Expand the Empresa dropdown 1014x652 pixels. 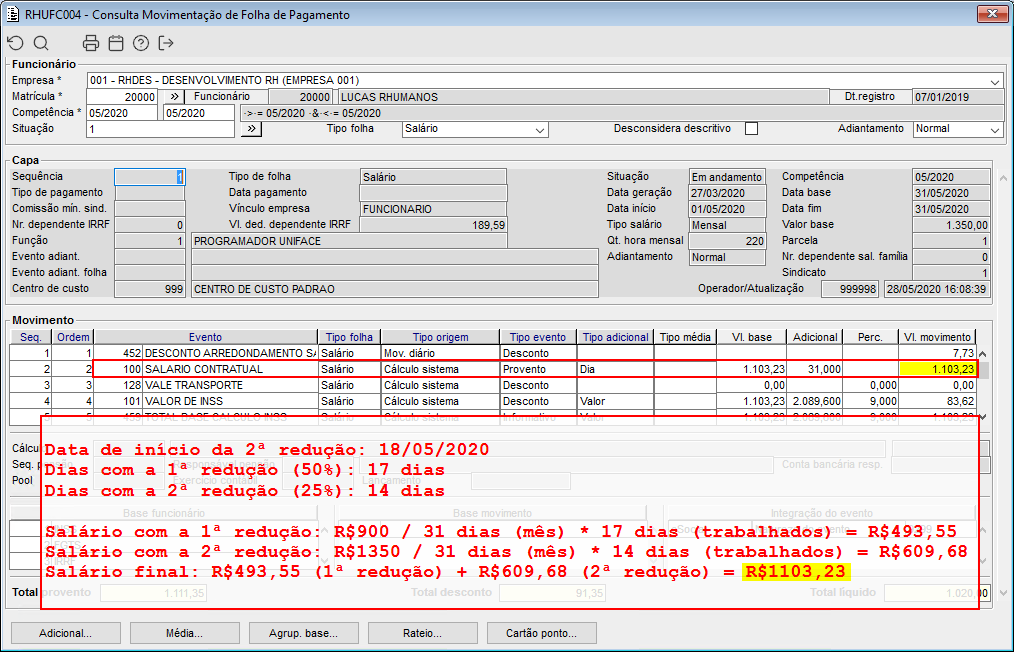point(995,81)
